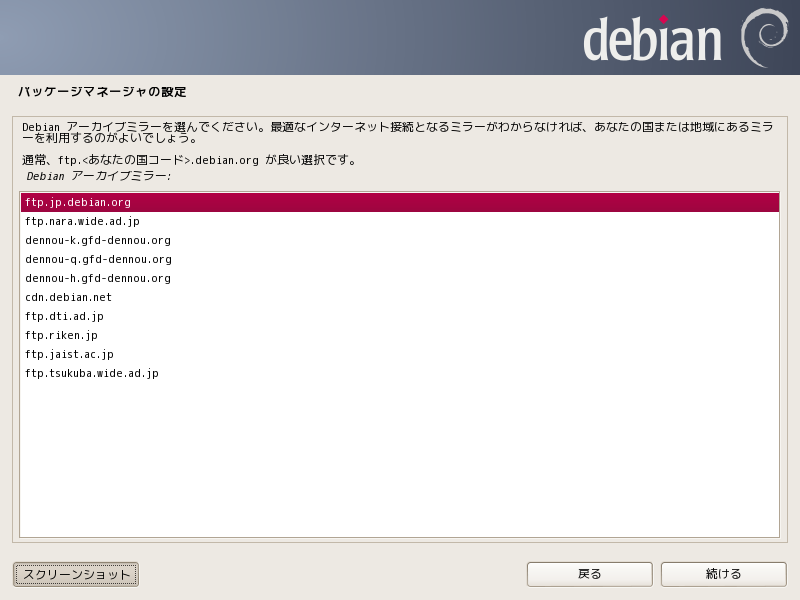Viewport: 800px width, 600px height.
Task: Select dennou-k.gfd-dennou.org mirror
Action: [98, 241]
